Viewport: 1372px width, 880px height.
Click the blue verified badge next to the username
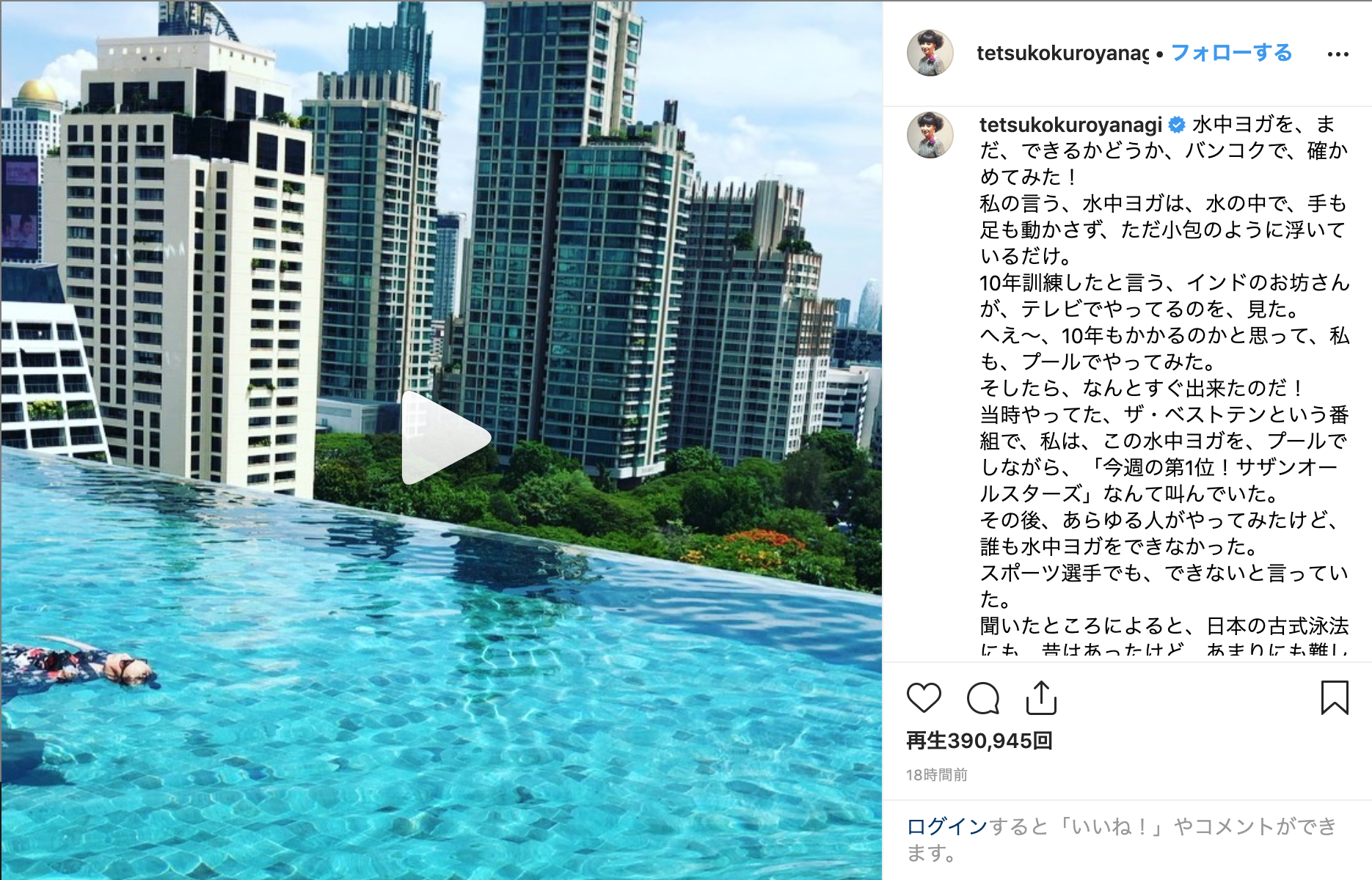pyautogui.click(x=1177, y=125)
